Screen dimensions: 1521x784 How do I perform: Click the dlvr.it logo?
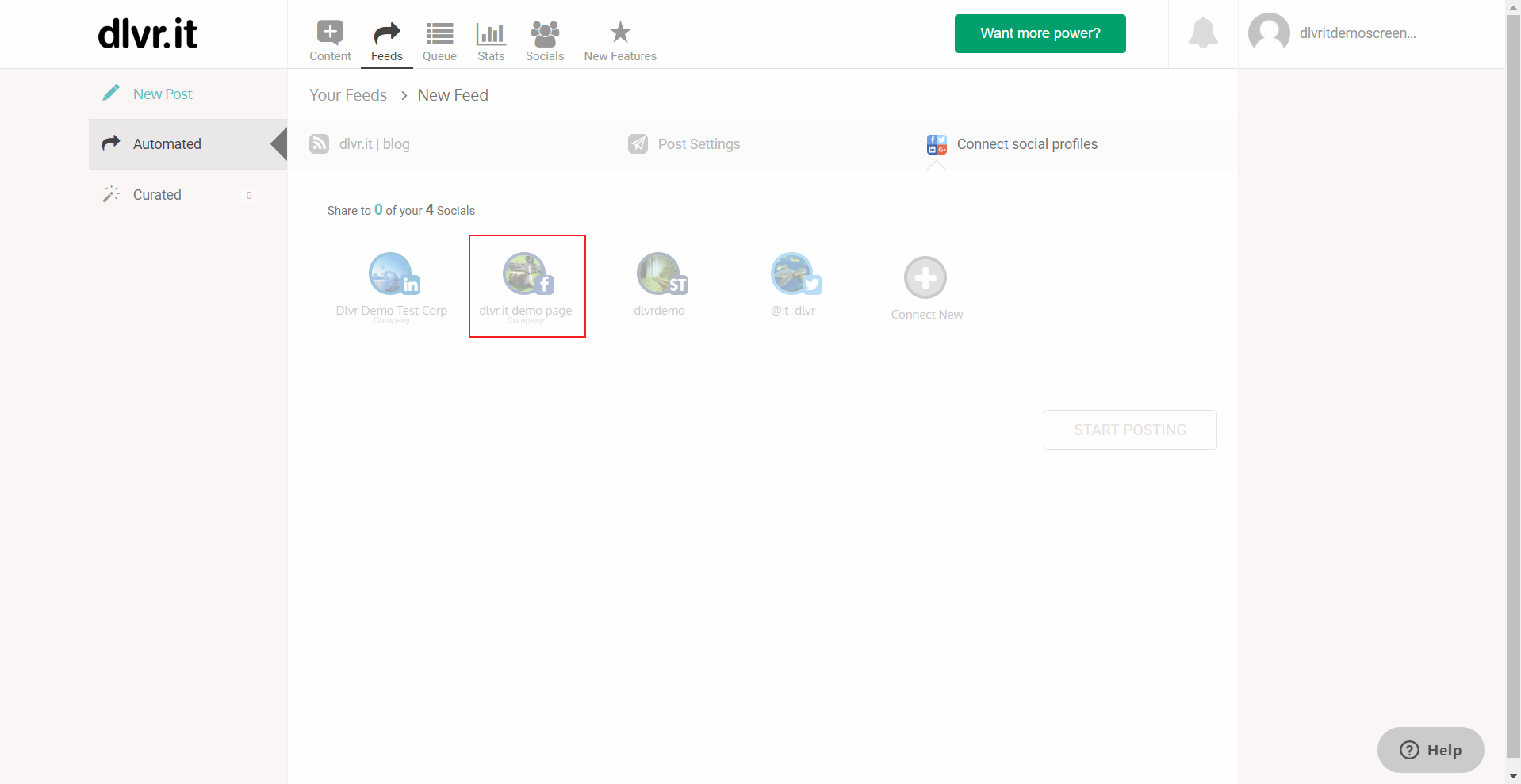pyautogui.click(x=148, y=34)
